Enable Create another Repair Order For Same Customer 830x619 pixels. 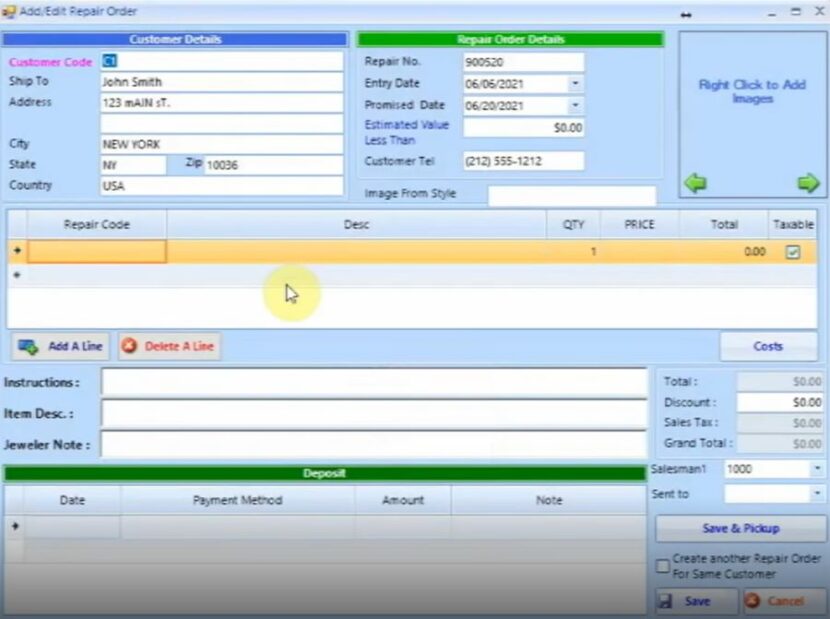[662, 566]
